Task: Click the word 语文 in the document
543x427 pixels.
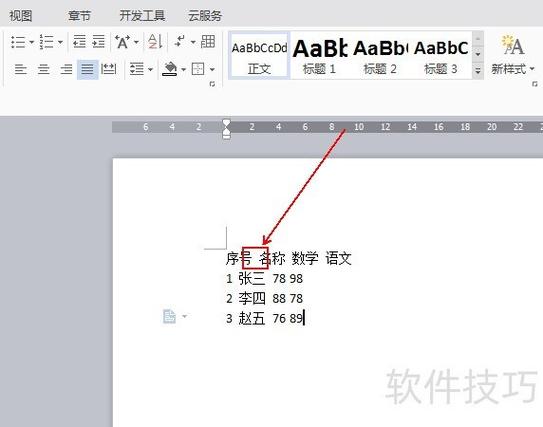Action: [338, 258]
